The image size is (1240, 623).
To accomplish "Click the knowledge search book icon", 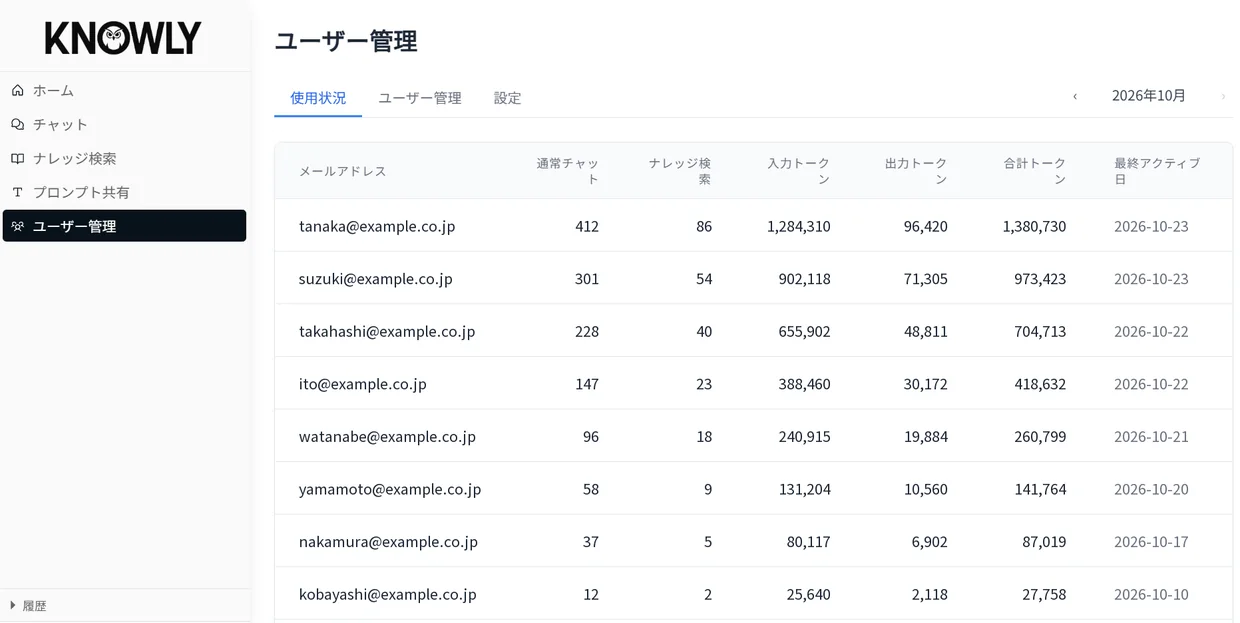I will [x=17, y=158].
